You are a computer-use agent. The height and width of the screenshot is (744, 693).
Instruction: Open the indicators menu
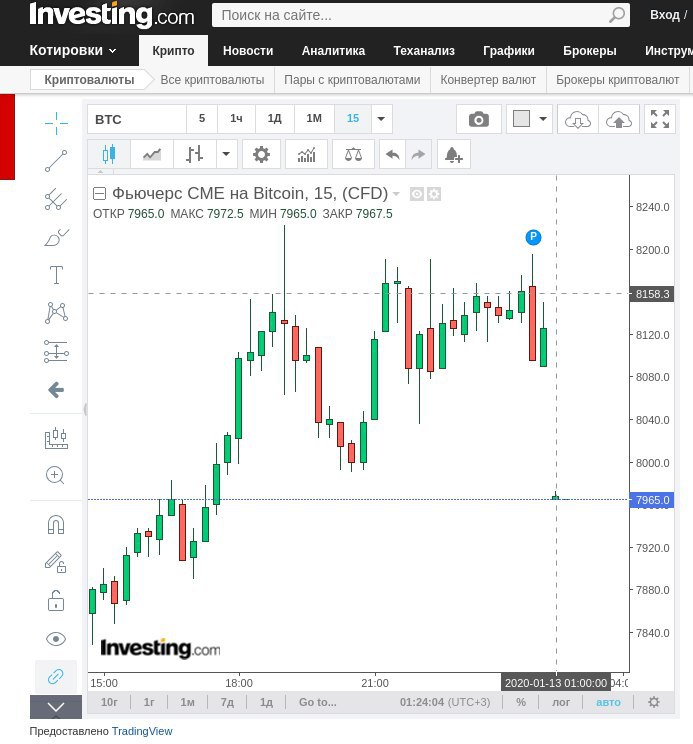[x=306, y=154]
